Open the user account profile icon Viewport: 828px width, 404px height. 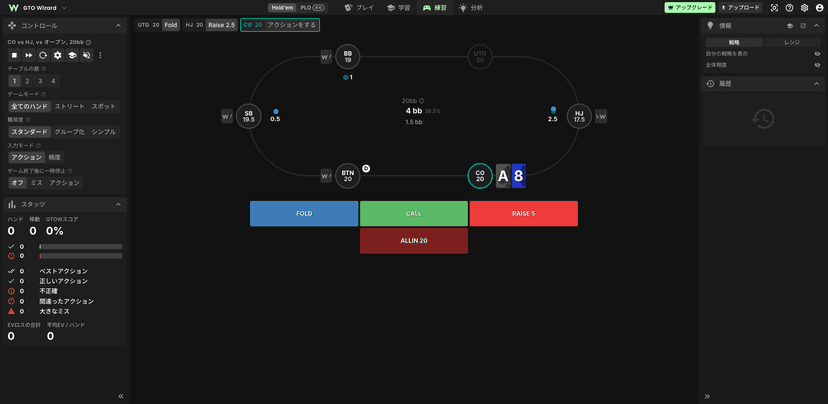pos(820,8)
